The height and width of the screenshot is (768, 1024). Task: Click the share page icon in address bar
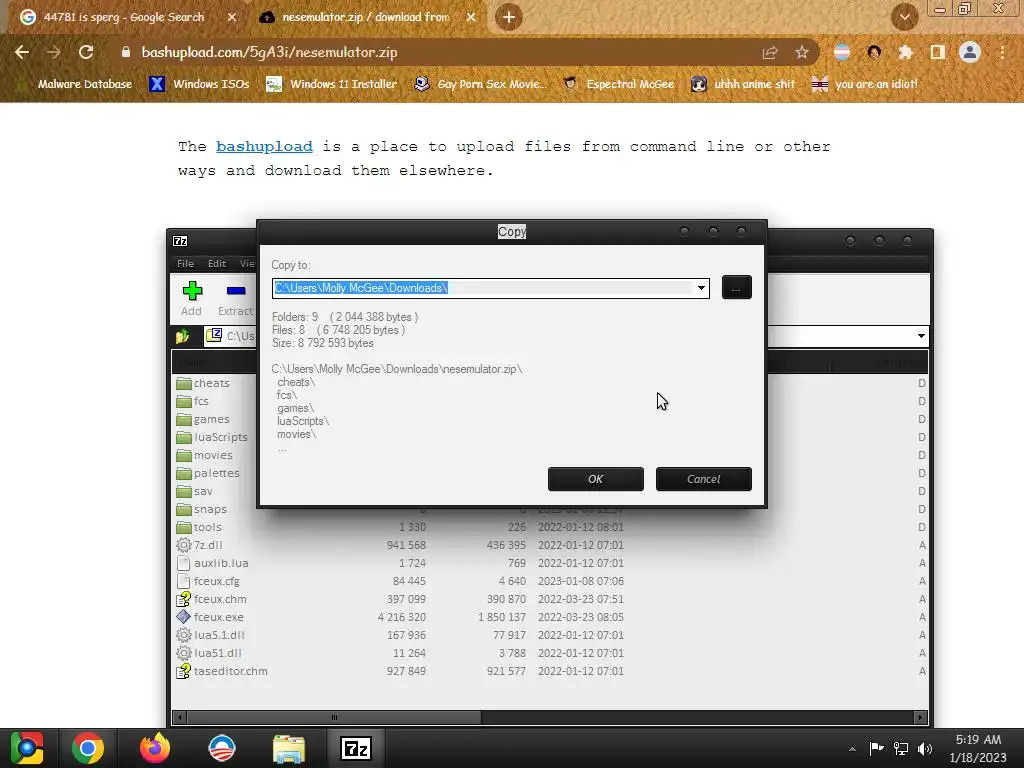[x=770, y=52]
